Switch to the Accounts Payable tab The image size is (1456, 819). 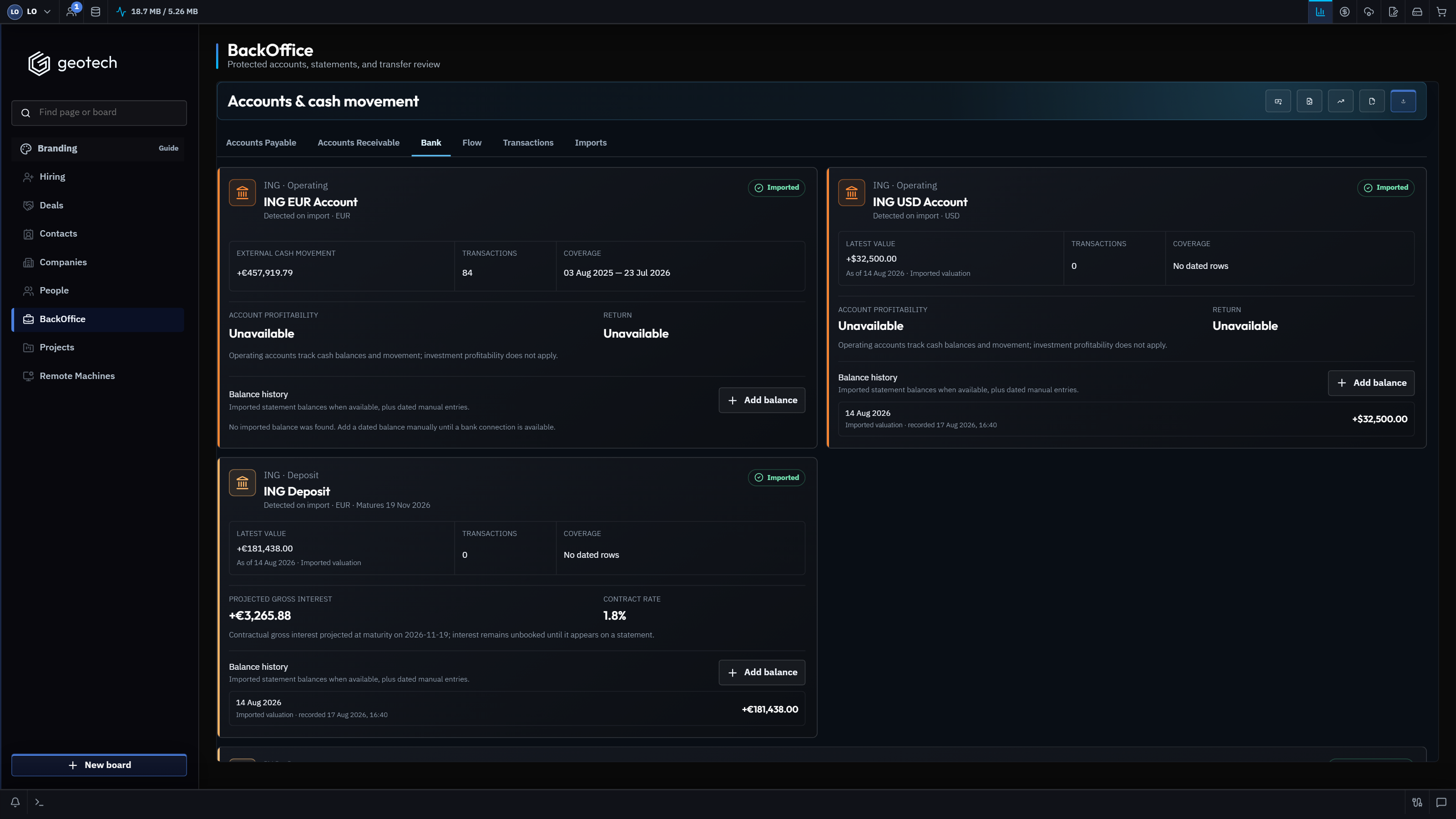261,142
